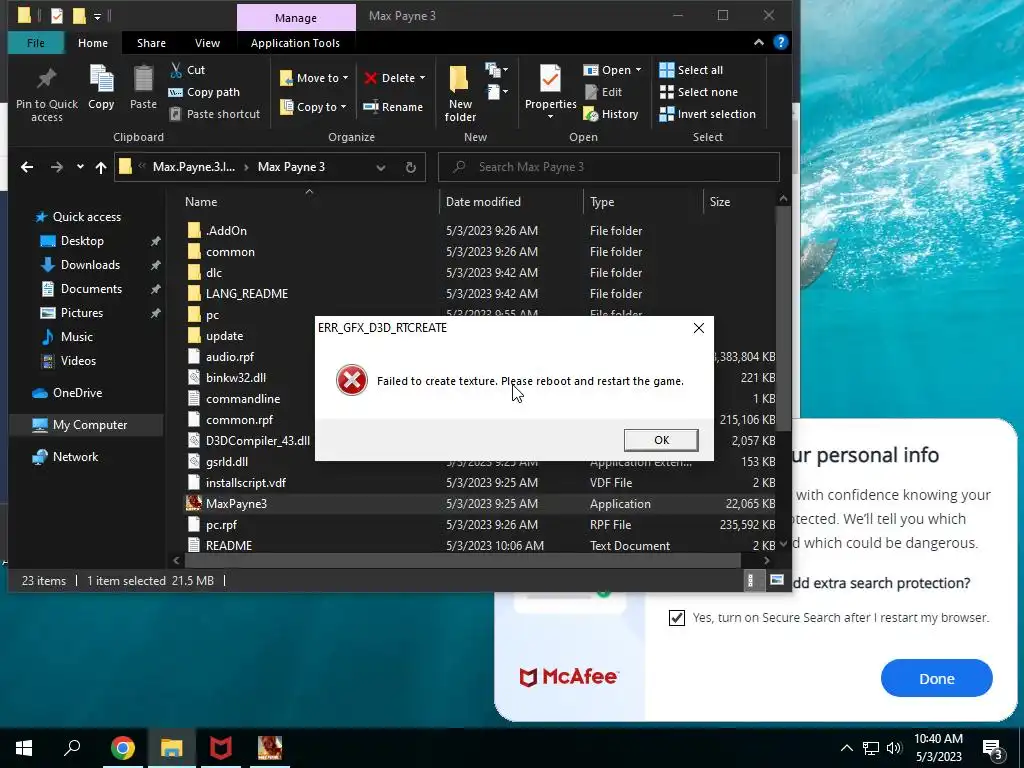Select the dlc folder row
The width and height of the screenshot is (1024, 768).
(480, 273)
